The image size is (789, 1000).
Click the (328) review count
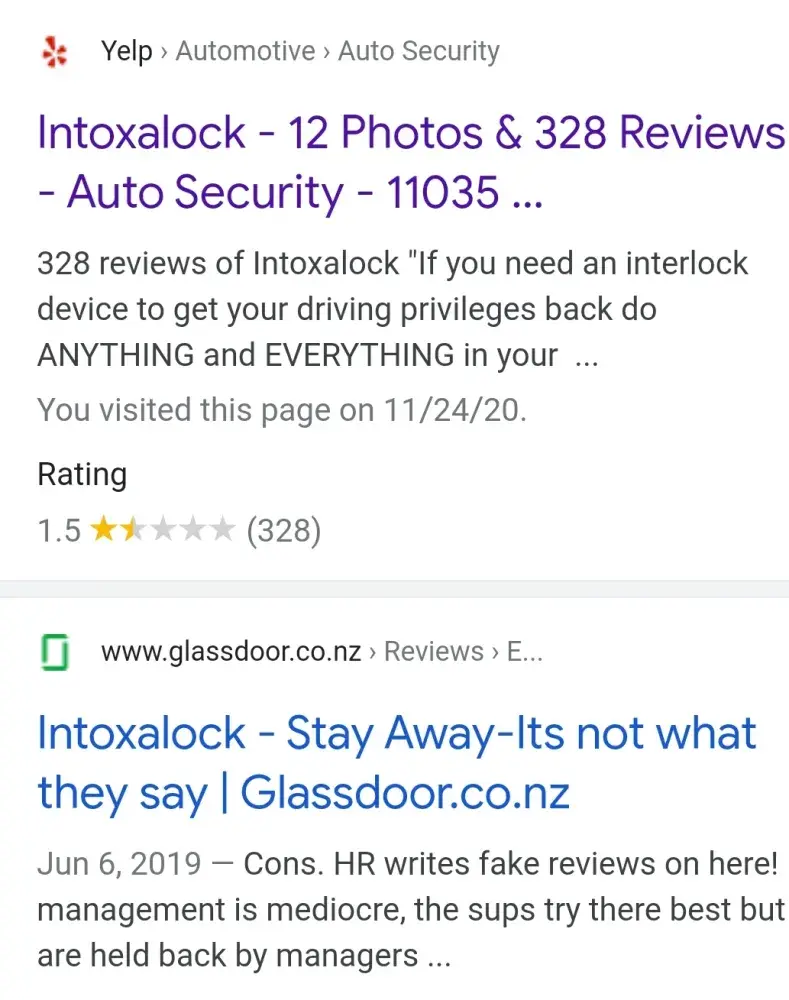click(284, 531)
